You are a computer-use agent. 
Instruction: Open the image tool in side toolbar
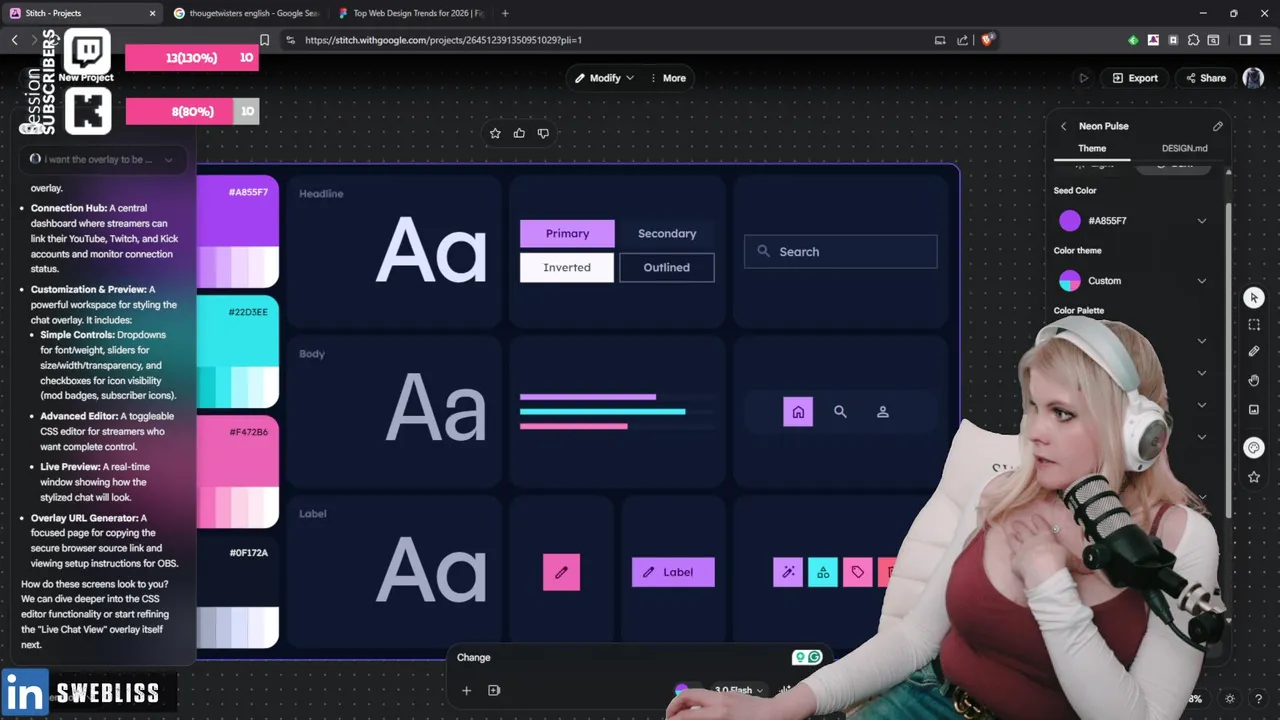[x=1254, y=409]
